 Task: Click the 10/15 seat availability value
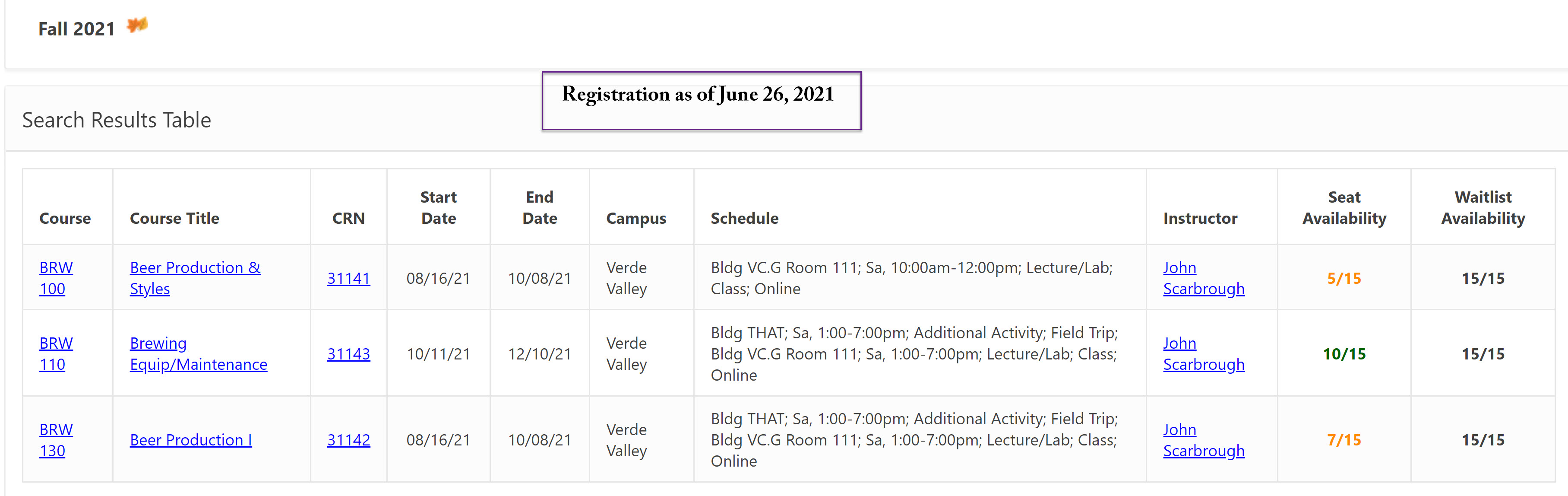coord(1344,354)
